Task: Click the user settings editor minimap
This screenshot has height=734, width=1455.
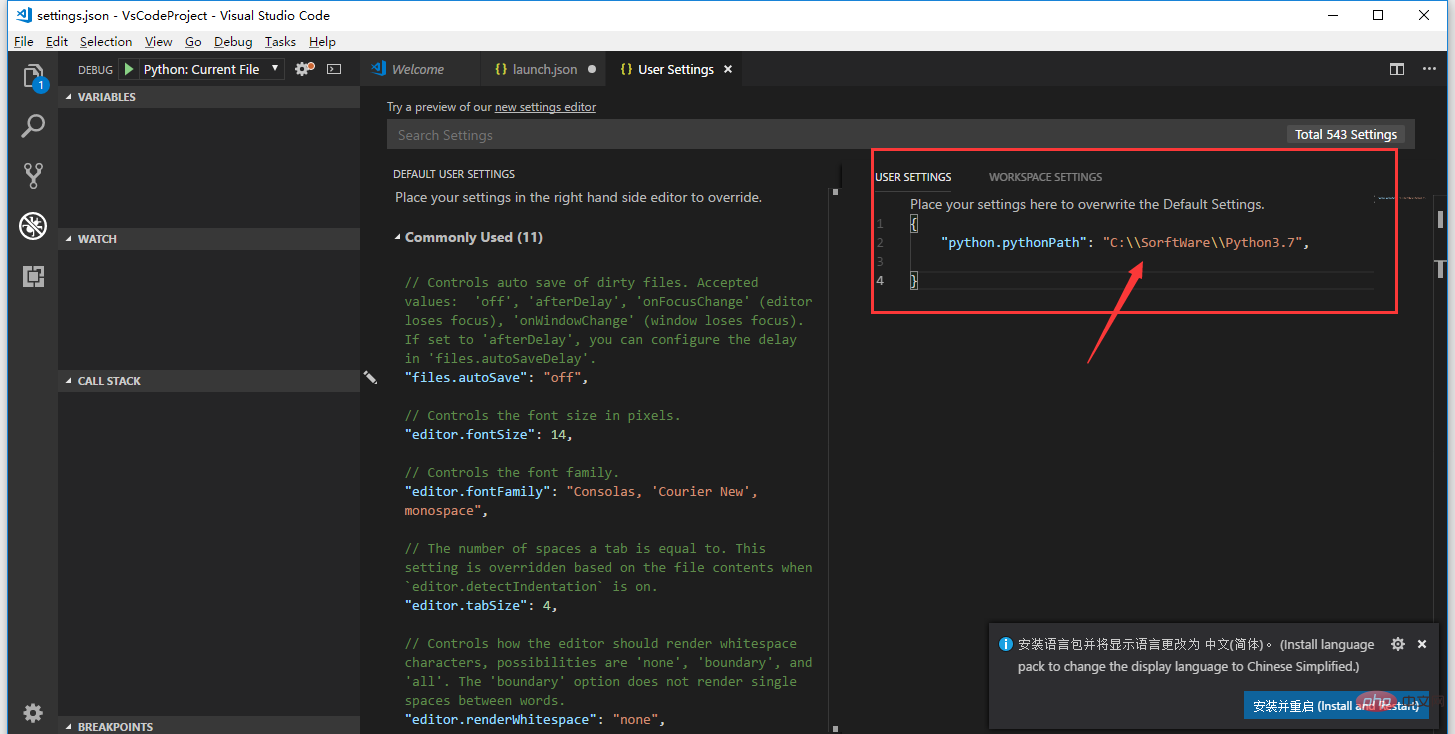Action: tap(1400, 200)
